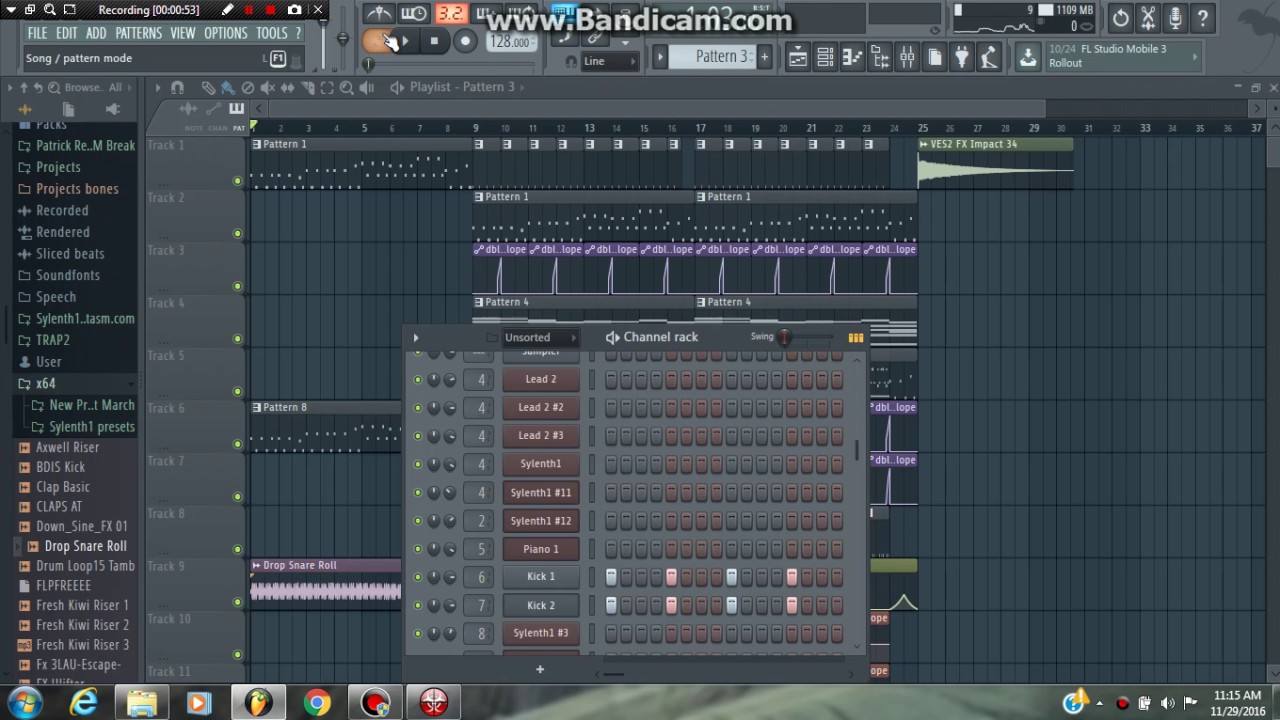Screen dimensions: 1280x720
Task: Open the mixer from the toolbar
Action: [x=906, y=58]
